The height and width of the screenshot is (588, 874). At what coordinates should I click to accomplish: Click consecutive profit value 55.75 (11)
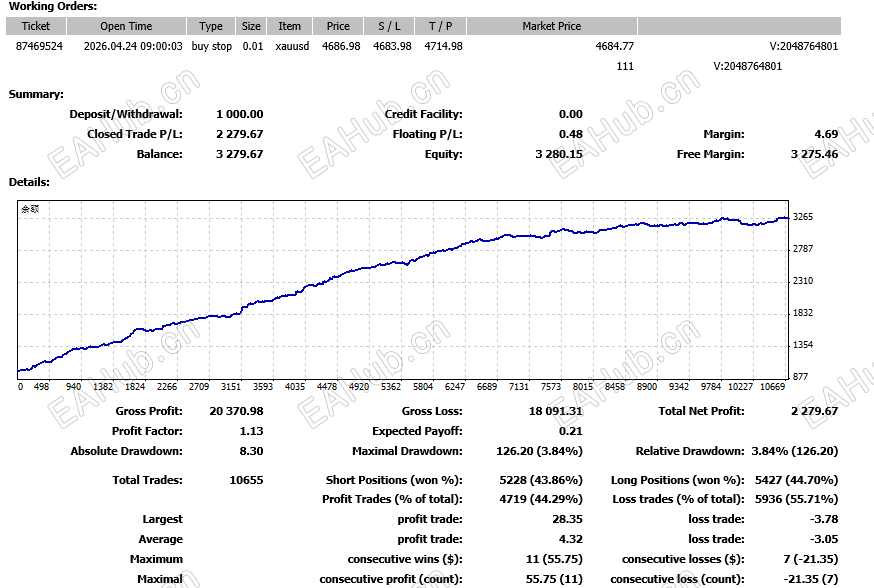pos(554,580)
